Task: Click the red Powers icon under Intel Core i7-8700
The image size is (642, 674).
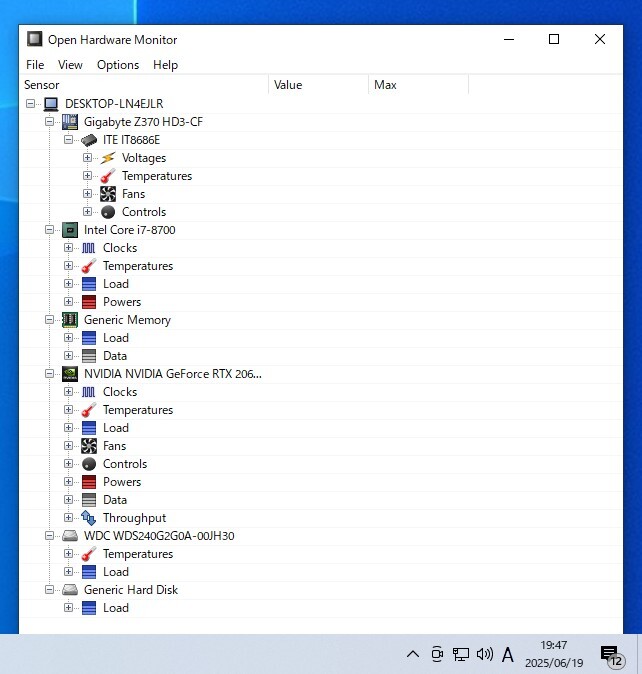Action: point(89,302)
